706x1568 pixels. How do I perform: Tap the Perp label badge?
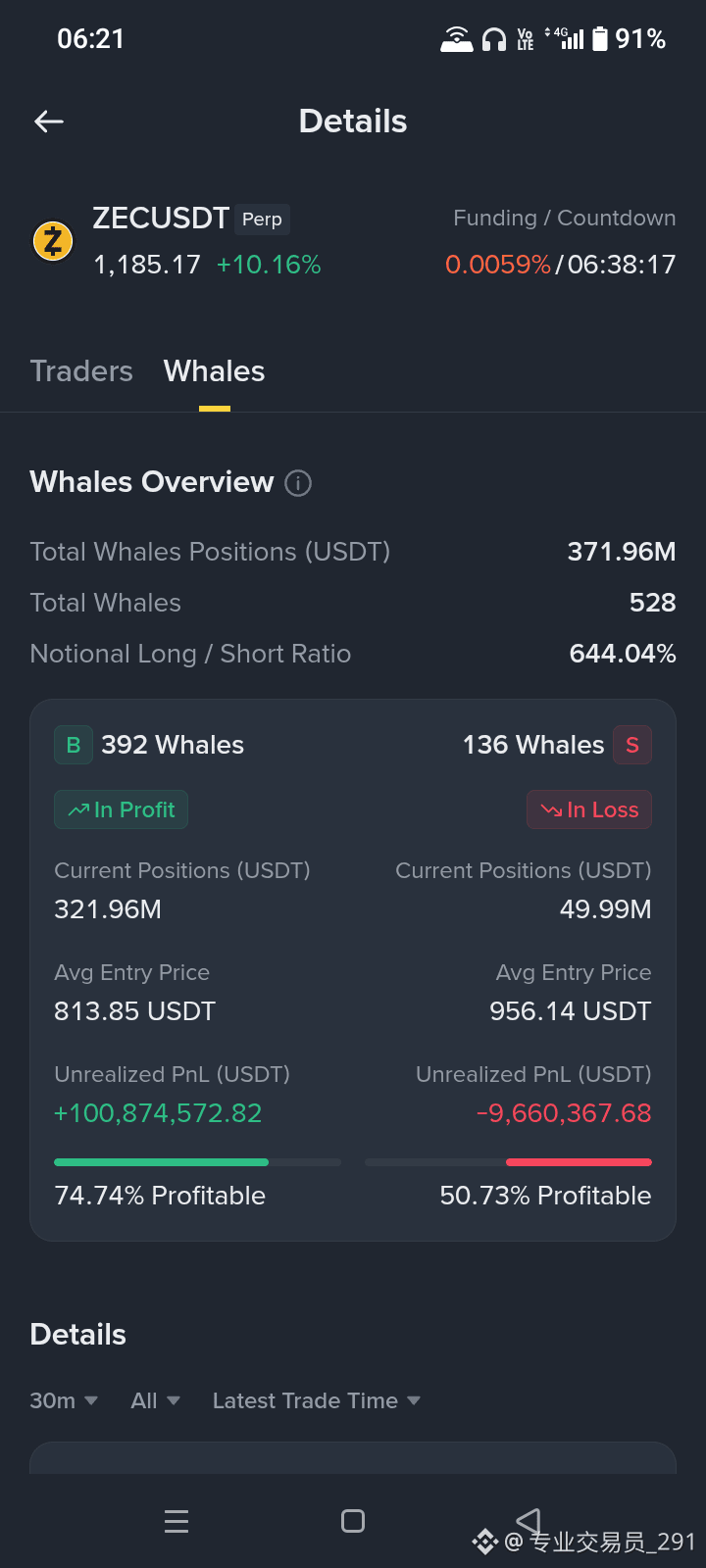(262, 220)
